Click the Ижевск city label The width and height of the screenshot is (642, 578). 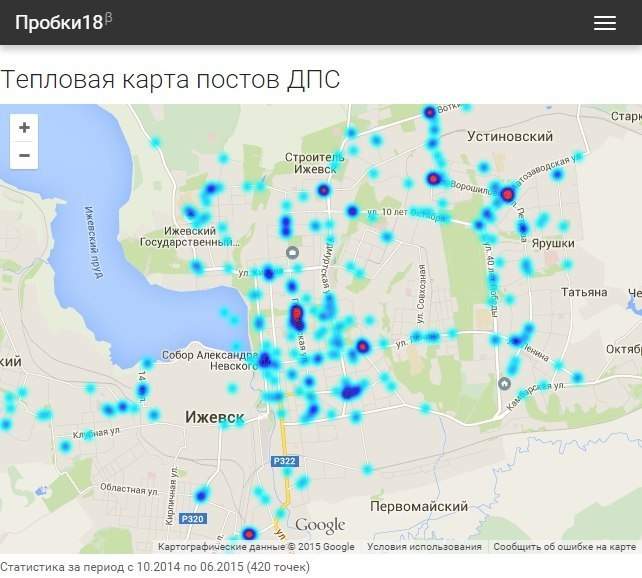tap(215, 417)
